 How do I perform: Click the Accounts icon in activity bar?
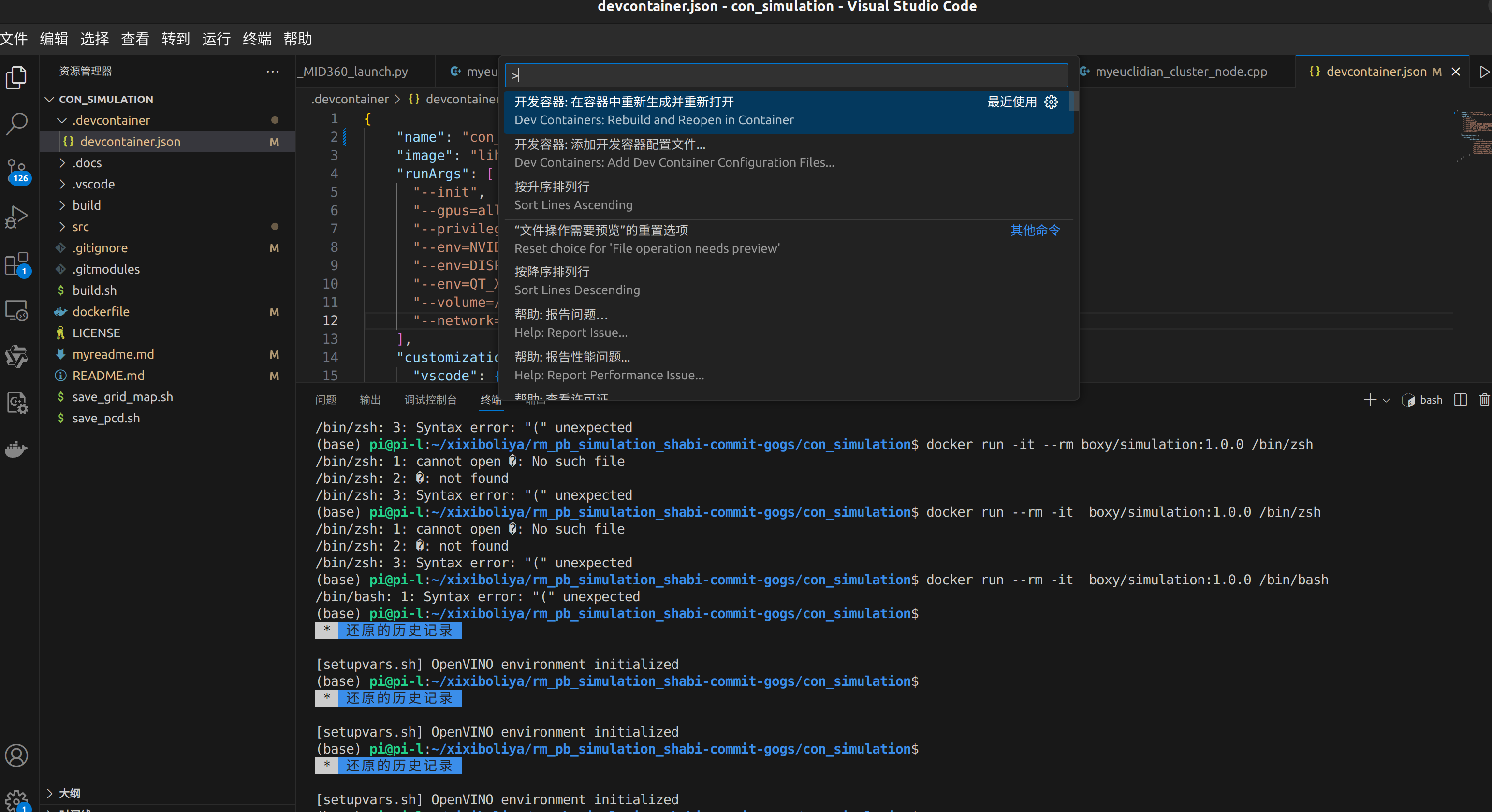[16, 755]
